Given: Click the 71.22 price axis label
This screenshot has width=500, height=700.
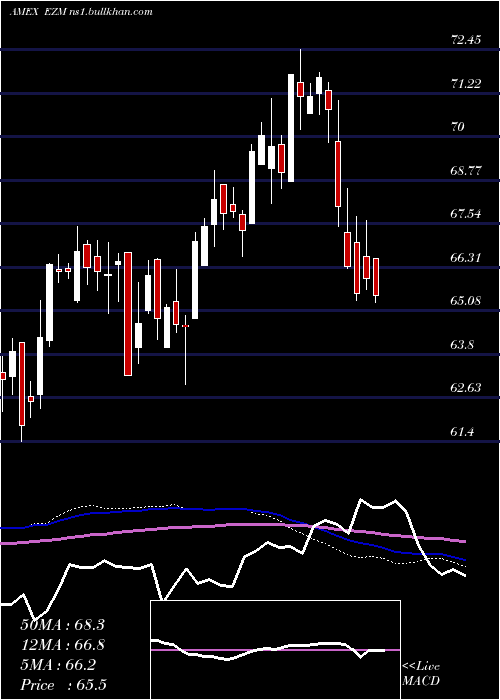Looking at the screenshot, I should click(466, 83).
